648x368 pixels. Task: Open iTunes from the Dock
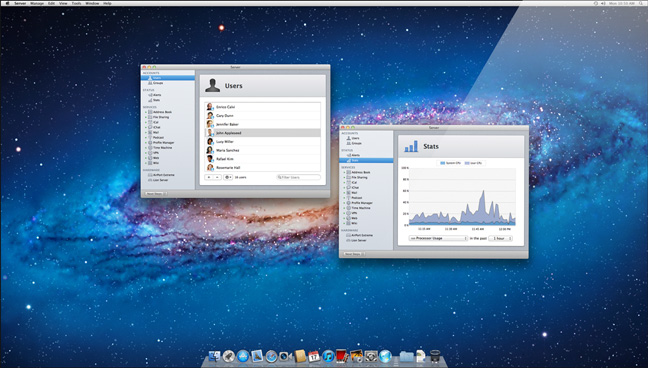pos(328,356)
